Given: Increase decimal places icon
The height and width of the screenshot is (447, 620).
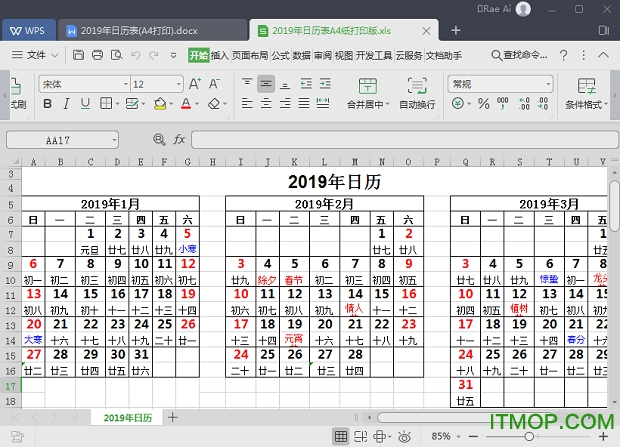Looking at the screenshot, I should 524,104.
